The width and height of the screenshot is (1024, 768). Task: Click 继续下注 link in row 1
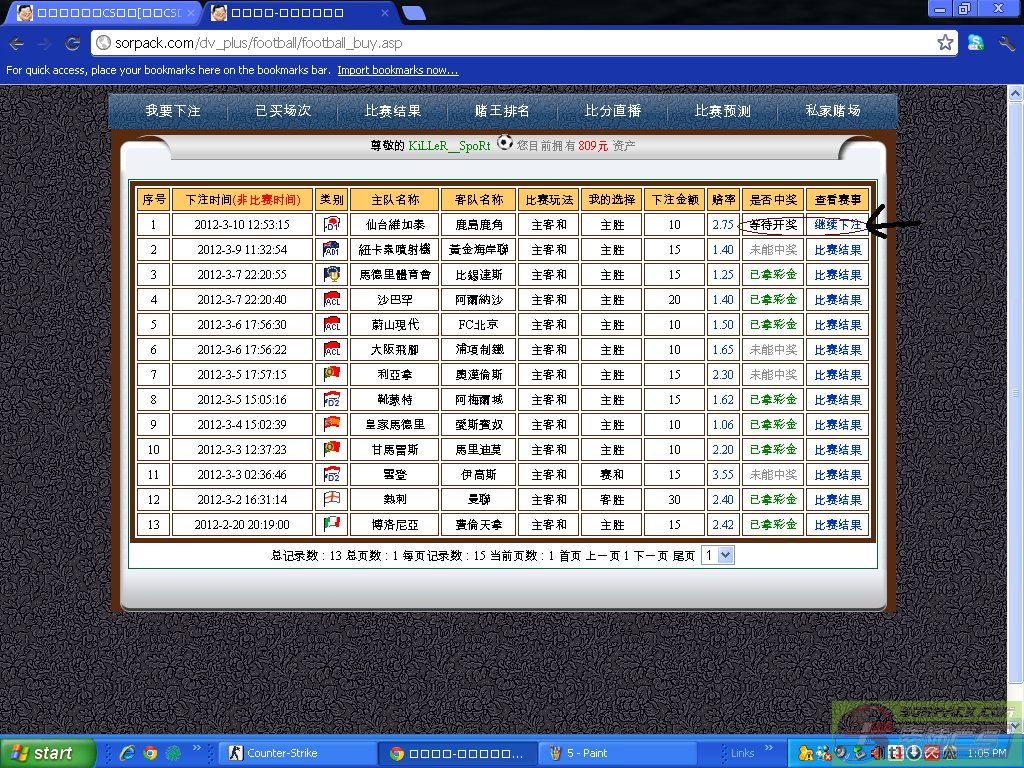[x=837, y=225]
